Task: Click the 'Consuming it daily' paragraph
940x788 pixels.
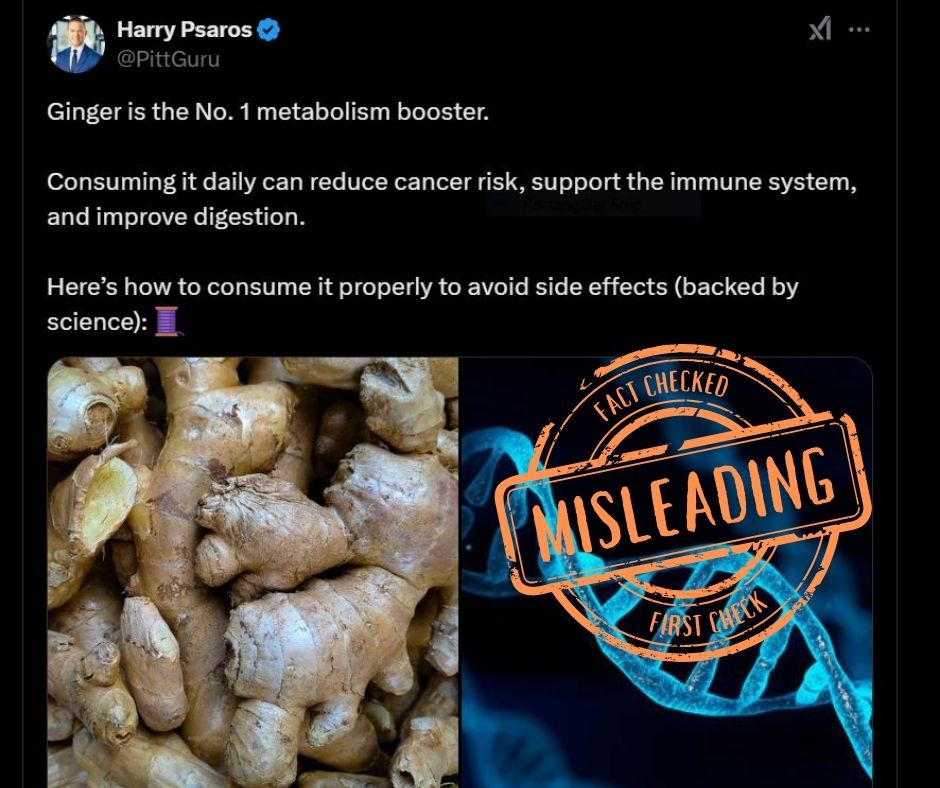Action: [x=452, y=199]
